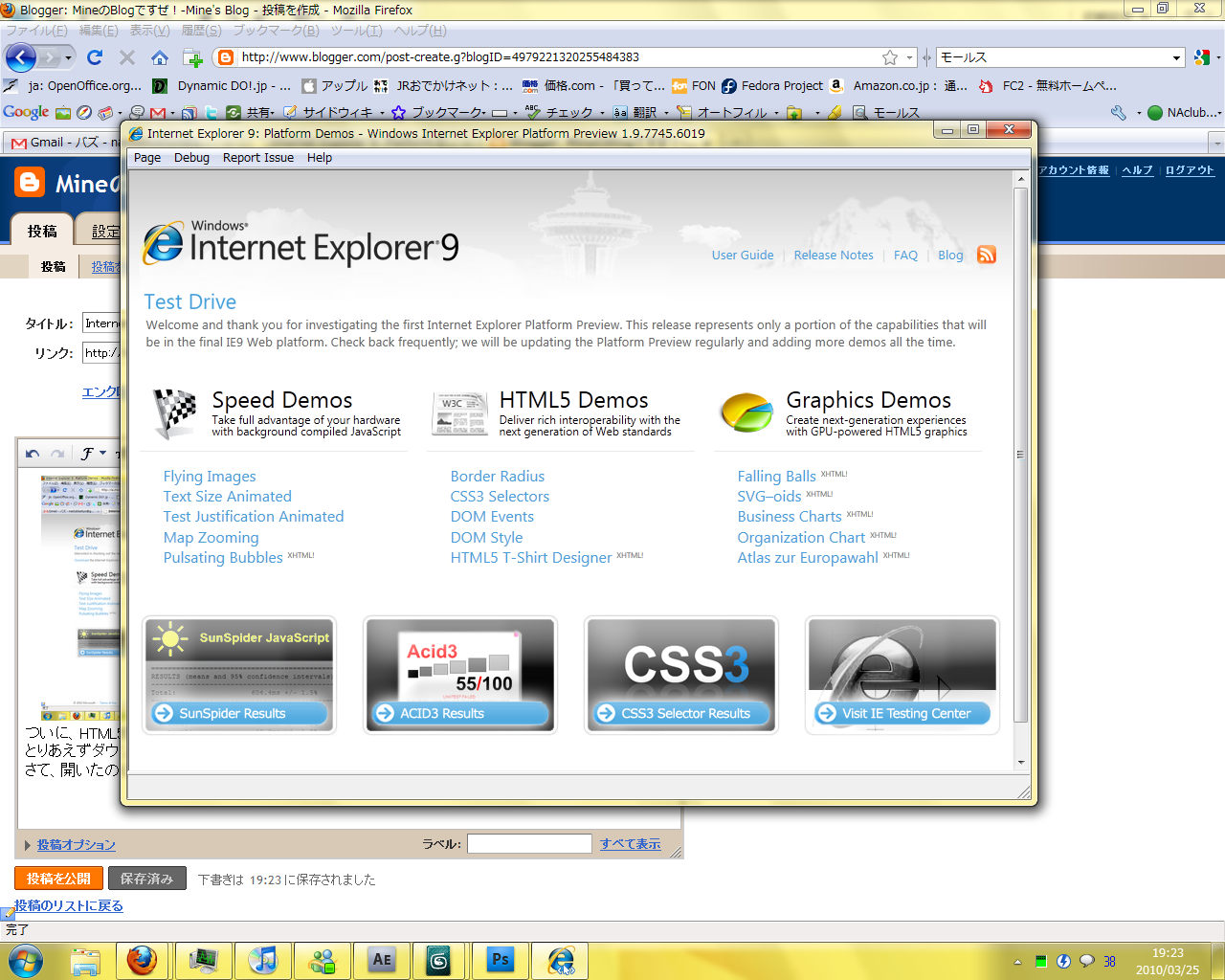The width and height of the screenshot is (1225, 980).
Task: Open Windows Live Messenger taskbar icon
Action: (322, 960)
